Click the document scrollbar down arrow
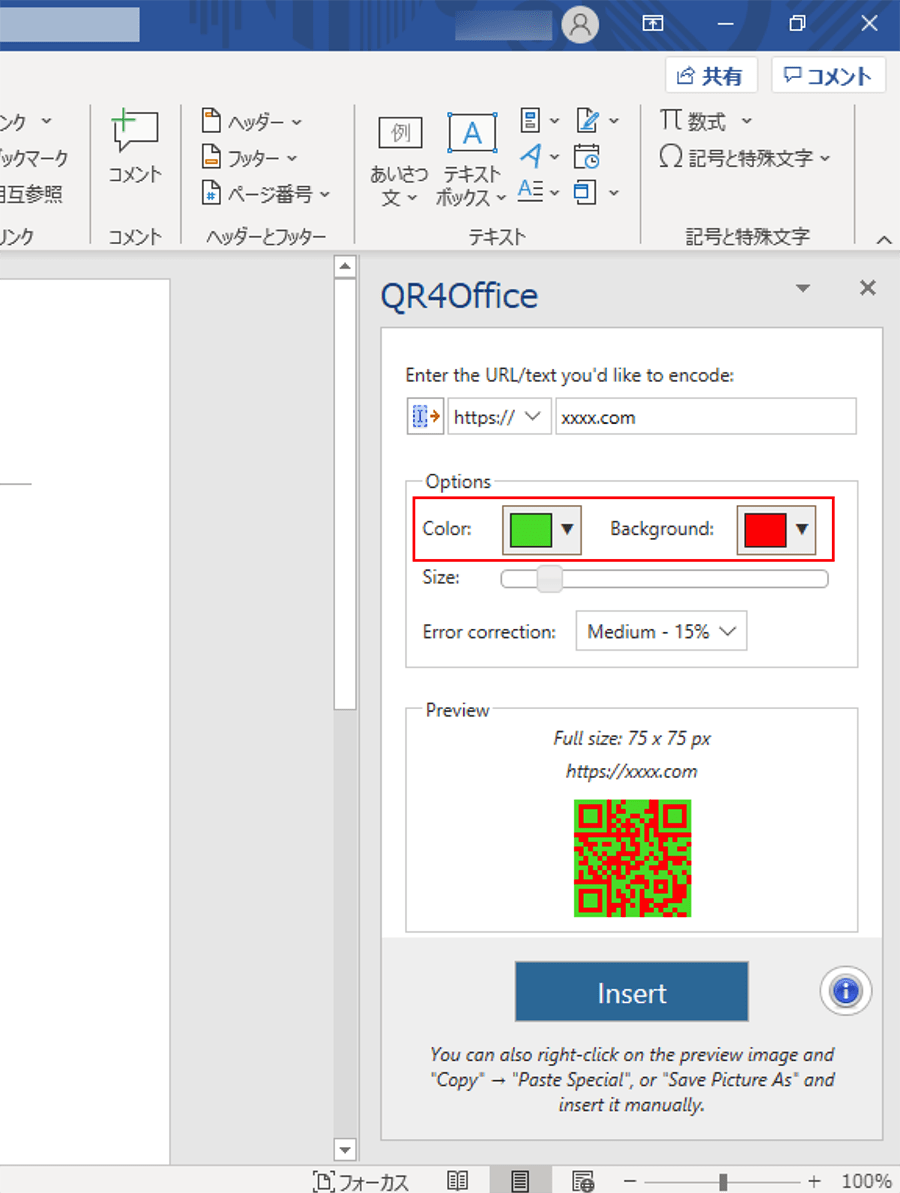900x1193 pixels. point(345,1150)
